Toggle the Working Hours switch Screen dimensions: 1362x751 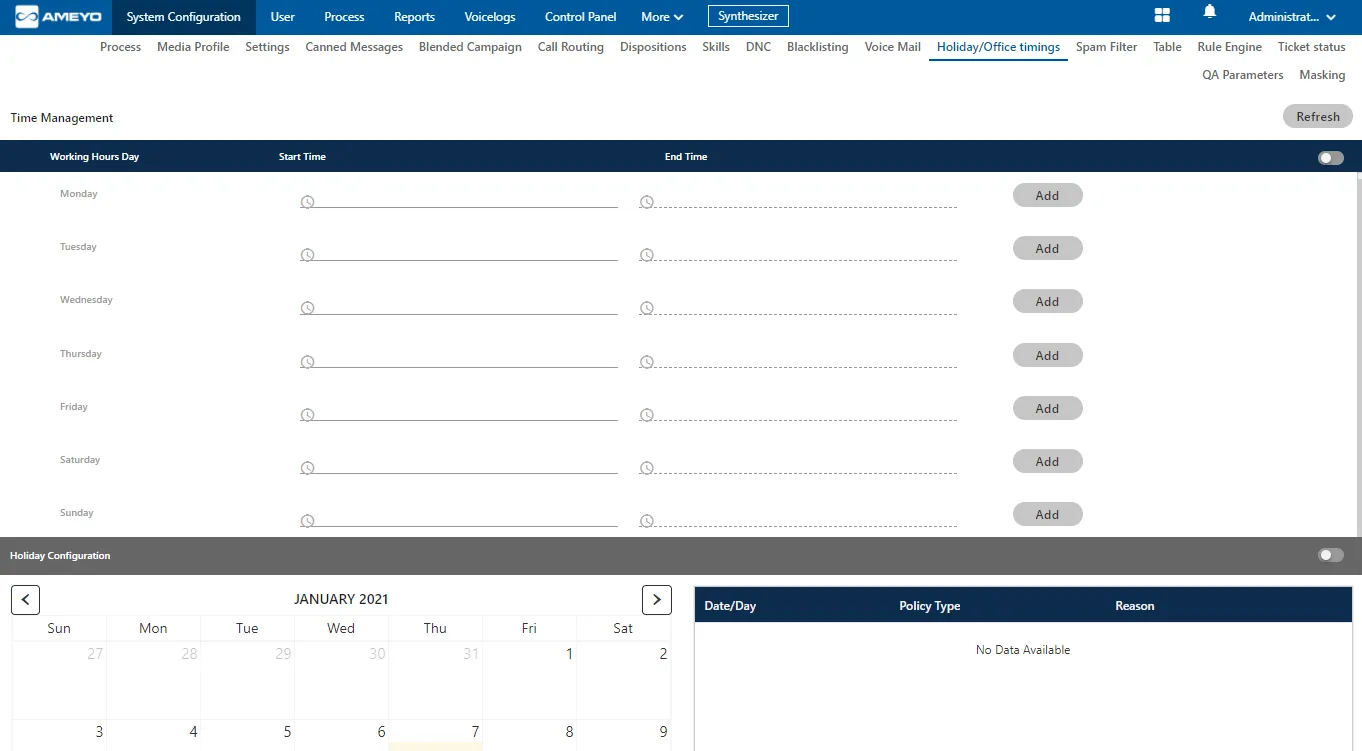(1331, 158)
